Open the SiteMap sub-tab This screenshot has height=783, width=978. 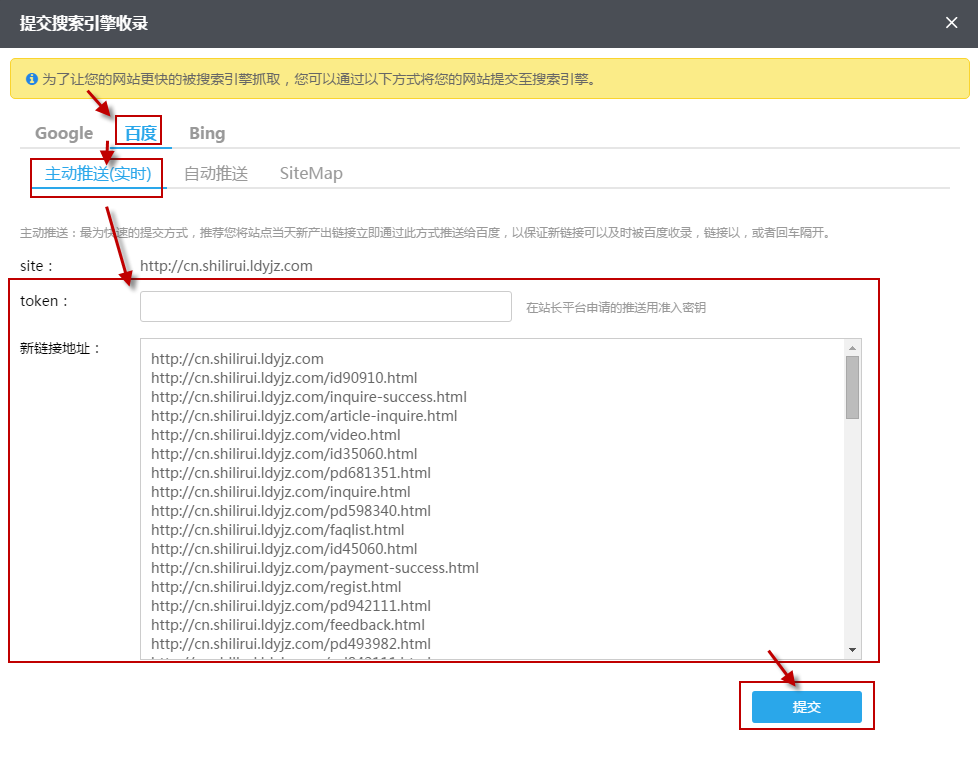coord(311,173)
